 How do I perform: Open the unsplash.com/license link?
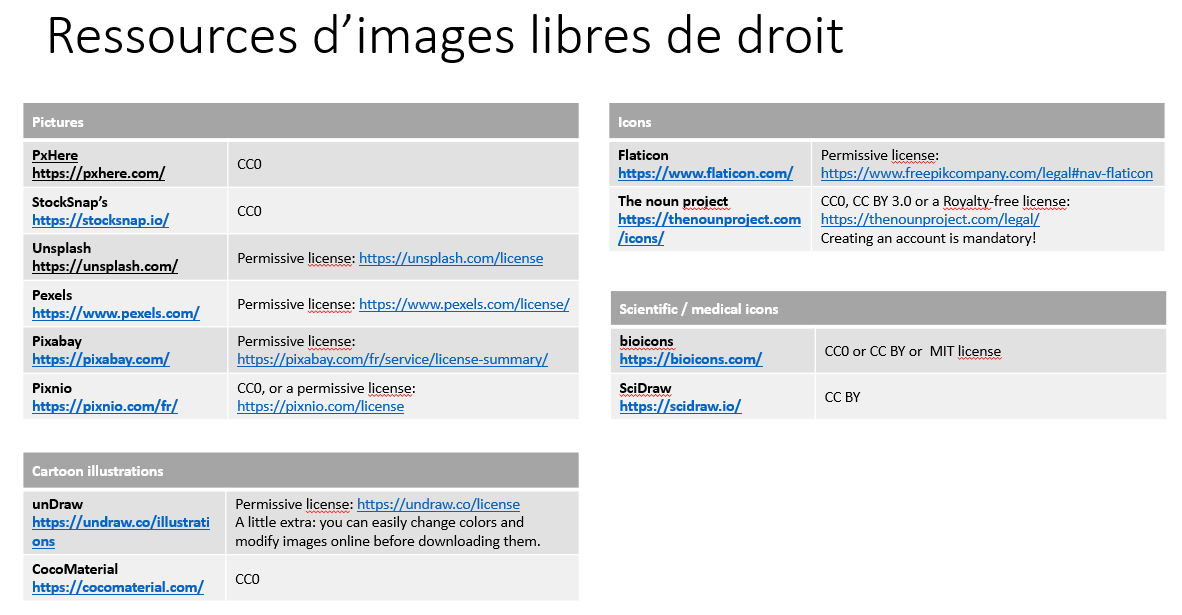(x=451, y=259)
